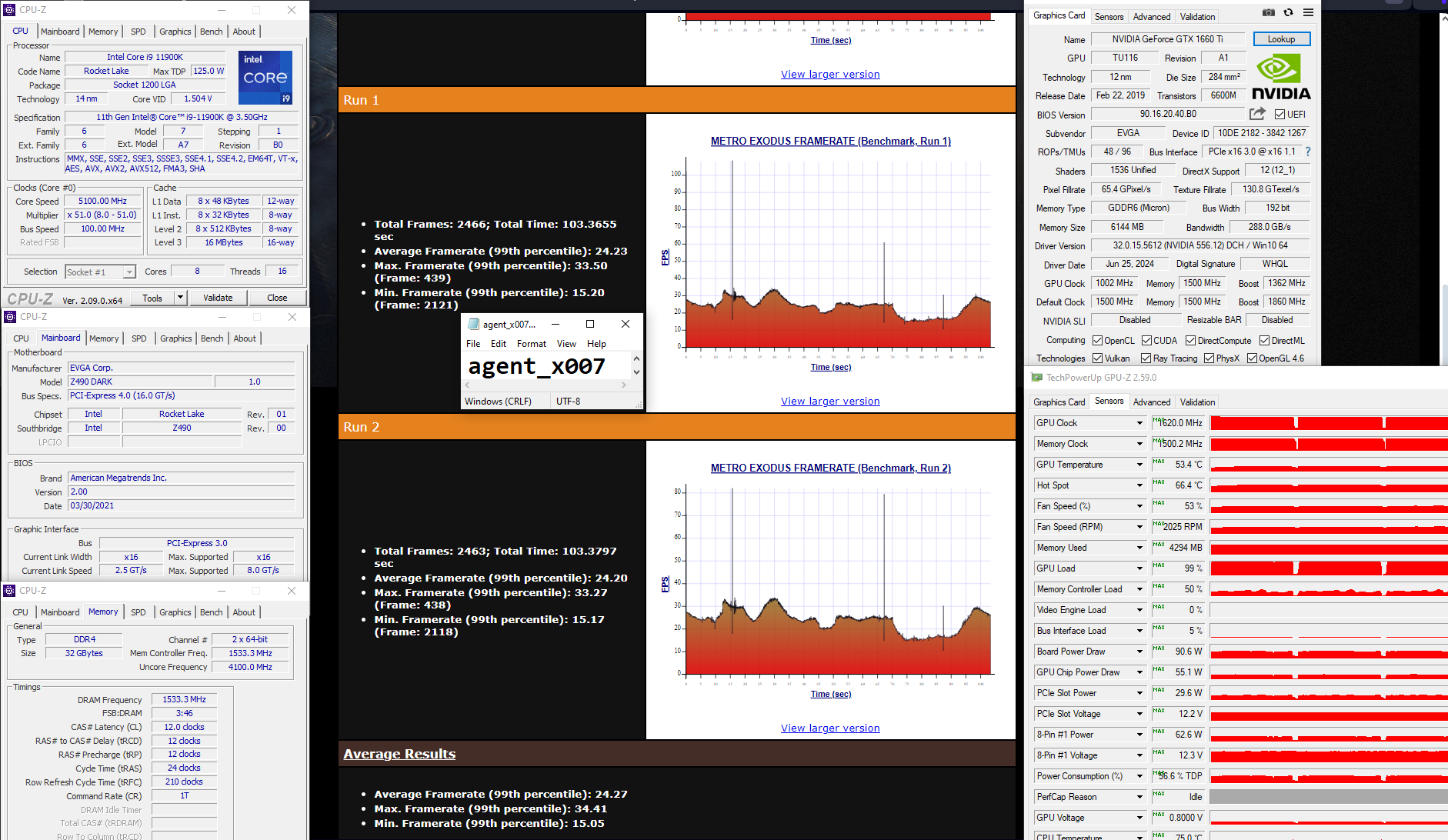Open the Fan Speed (RPM) sensor dropdown

click(1140, 527)
